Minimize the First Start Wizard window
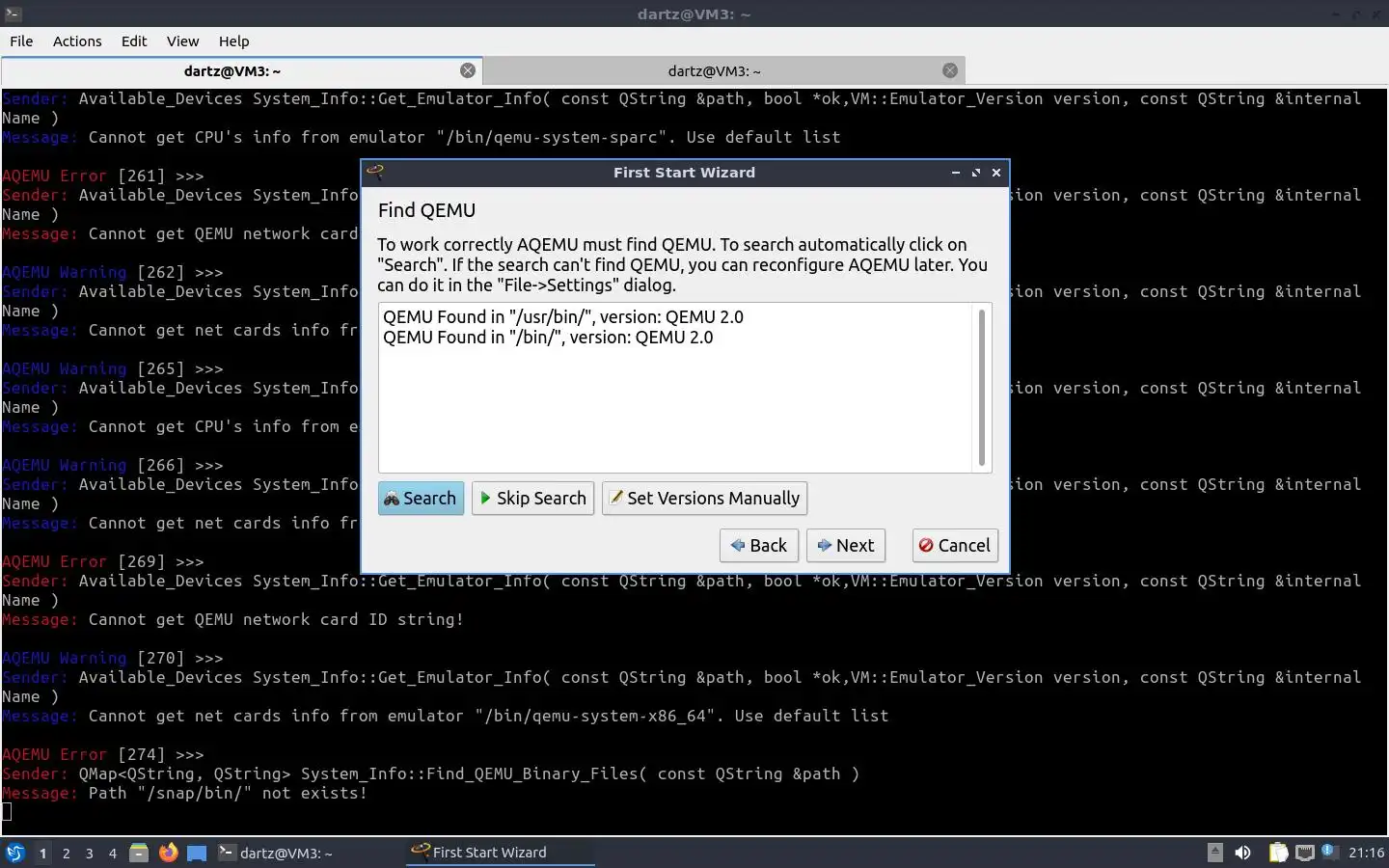This screenshot has height=868, width=1389. (956, 173)
